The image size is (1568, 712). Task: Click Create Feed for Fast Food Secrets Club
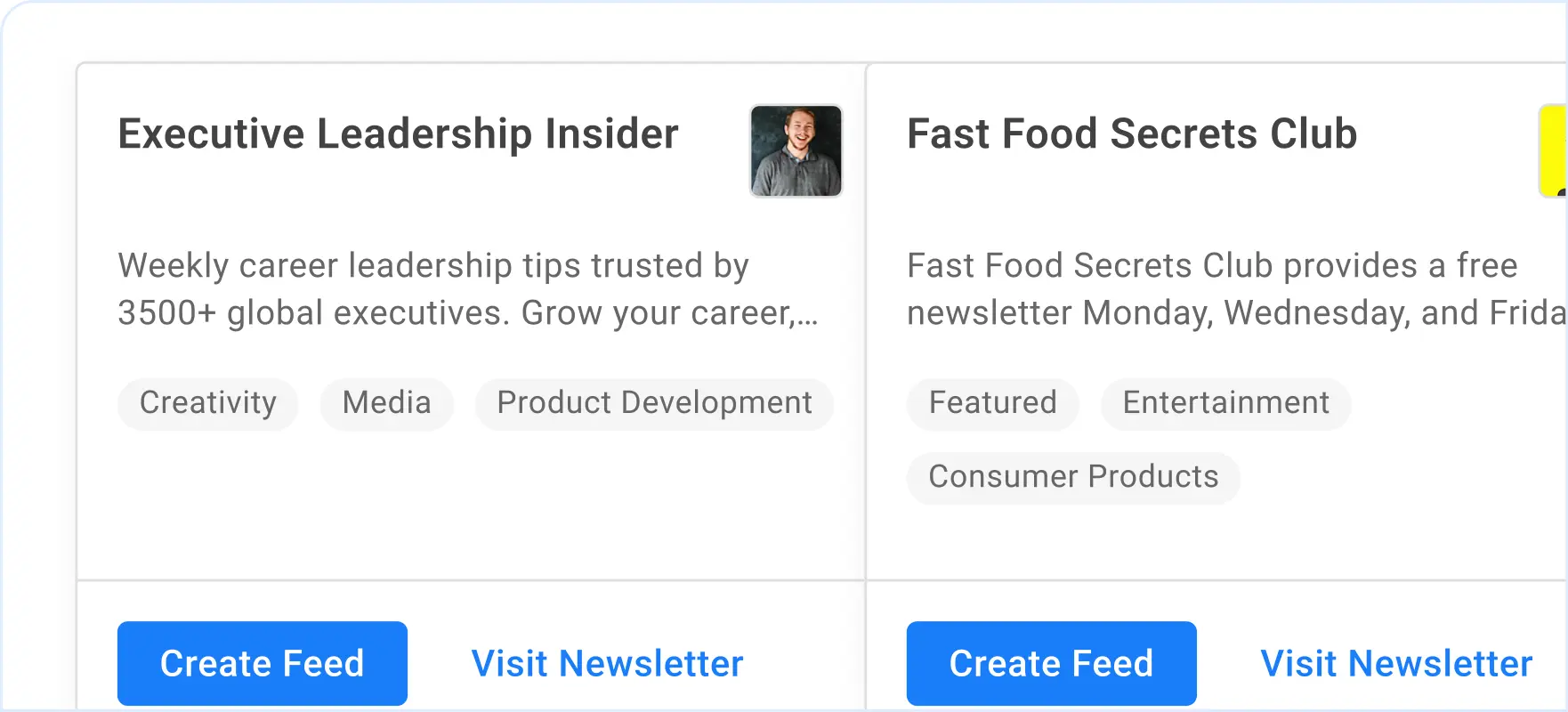click(x=1051, y=662)
